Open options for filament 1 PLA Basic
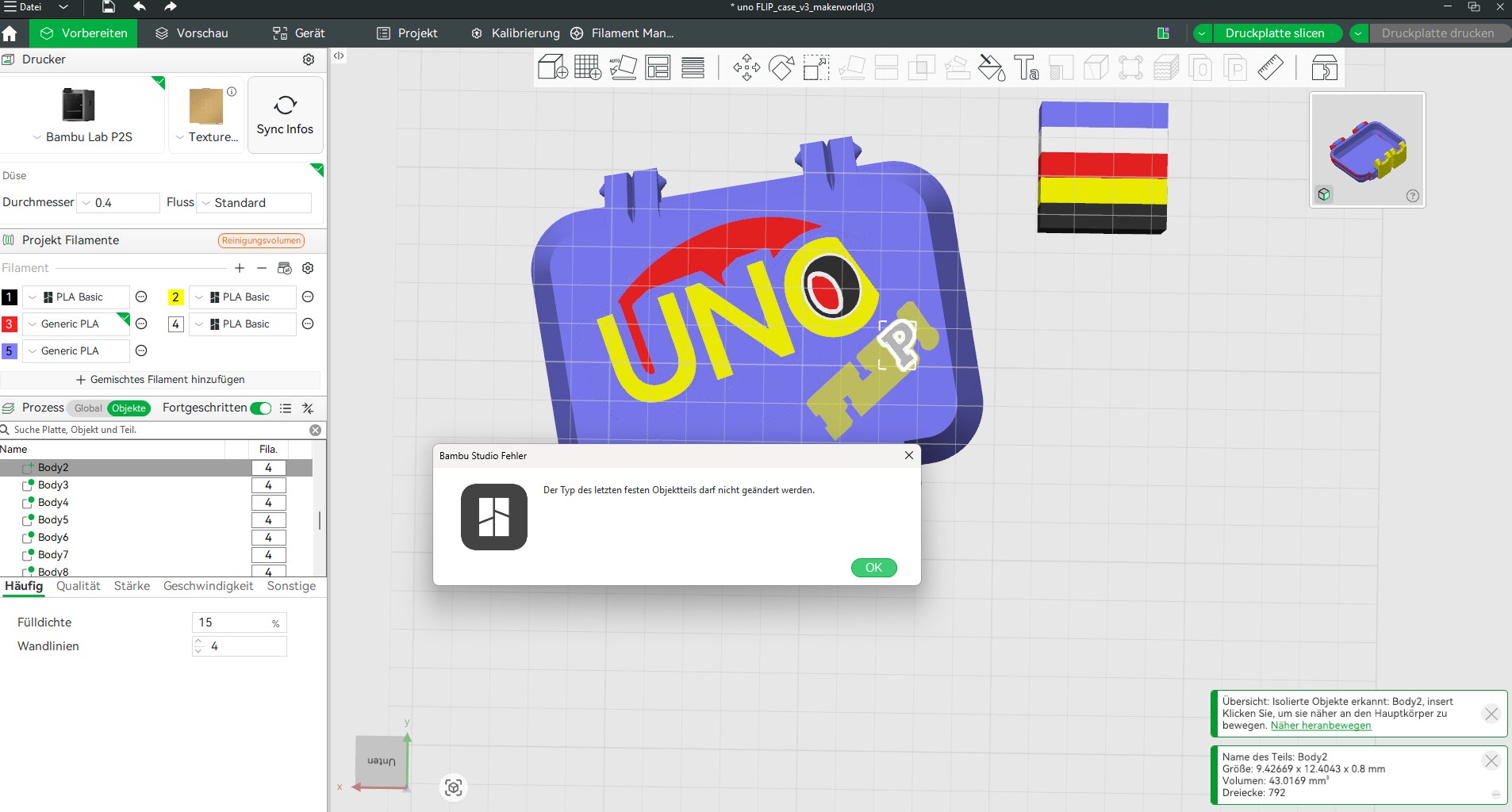This screenshot has height=812, width=1512. tap(141, 297)
